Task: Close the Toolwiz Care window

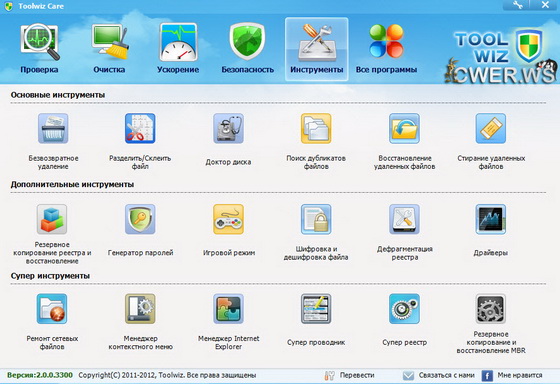Action: [545, 5]
